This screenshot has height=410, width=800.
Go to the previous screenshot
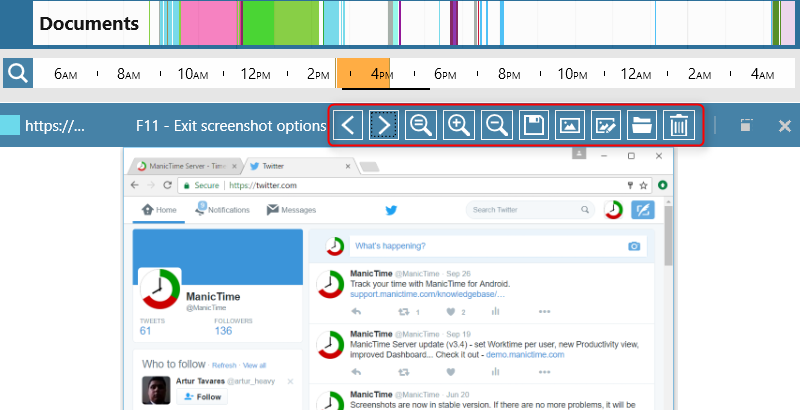[x=347, y=125]
